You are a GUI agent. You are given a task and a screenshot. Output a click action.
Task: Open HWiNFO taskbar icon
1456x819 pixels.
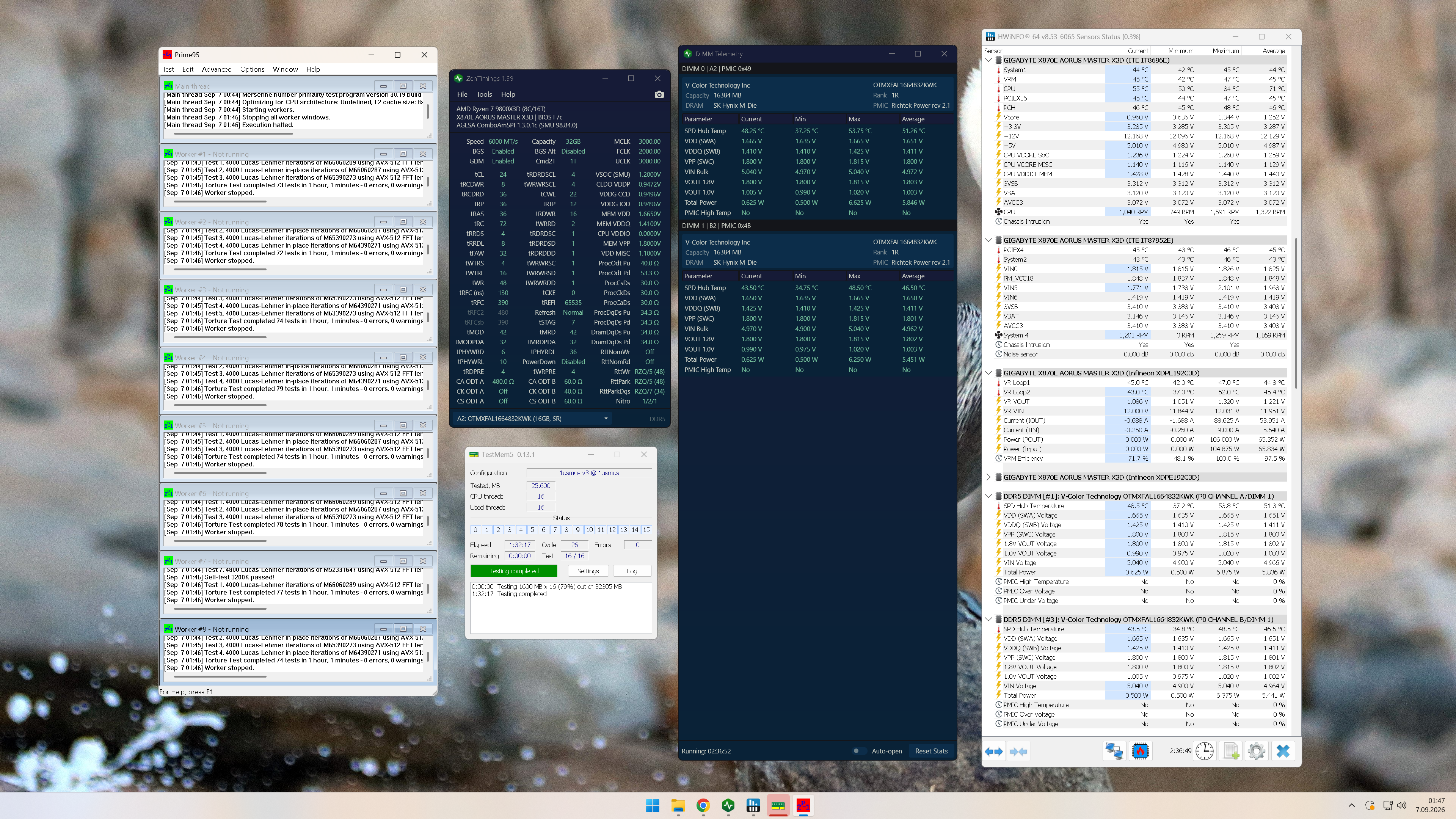point(753,805)
